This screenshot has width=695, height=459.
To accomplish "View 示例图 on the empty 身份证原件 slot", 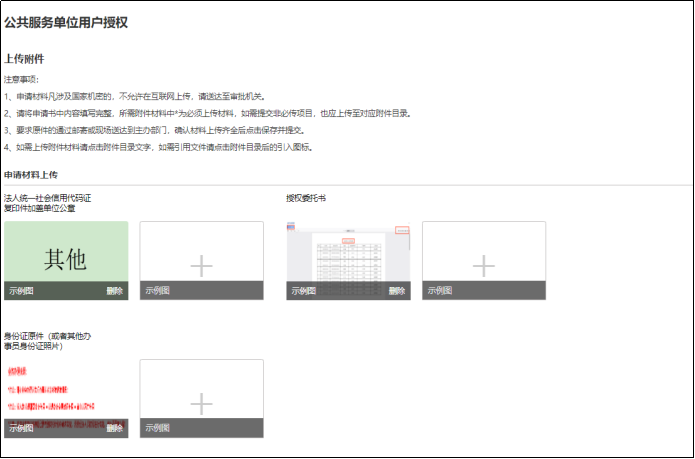I will click(x=158, y=428).
